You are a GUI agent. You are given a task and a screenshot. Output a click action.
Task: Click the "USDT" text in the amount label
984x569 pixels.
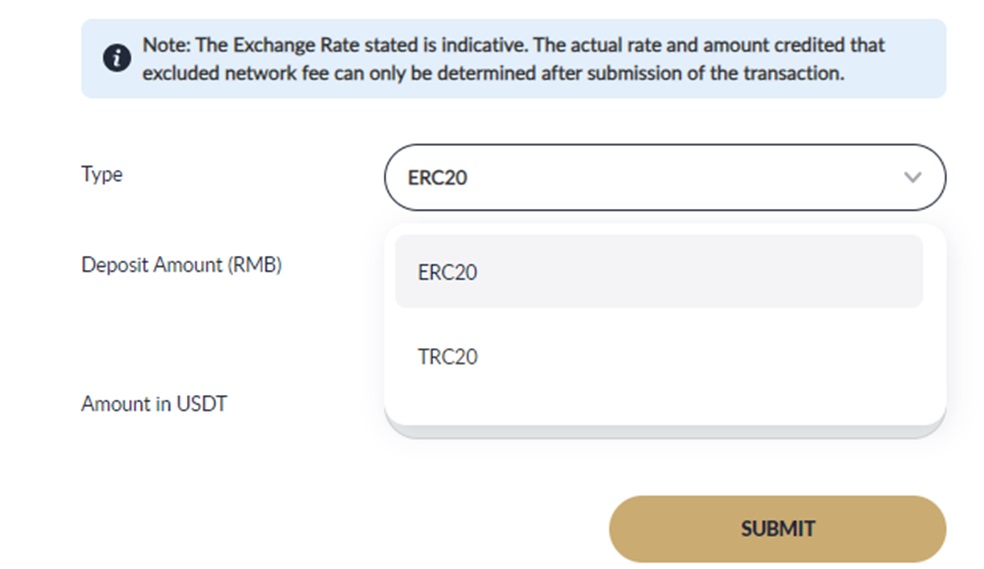tap(203, 404)
